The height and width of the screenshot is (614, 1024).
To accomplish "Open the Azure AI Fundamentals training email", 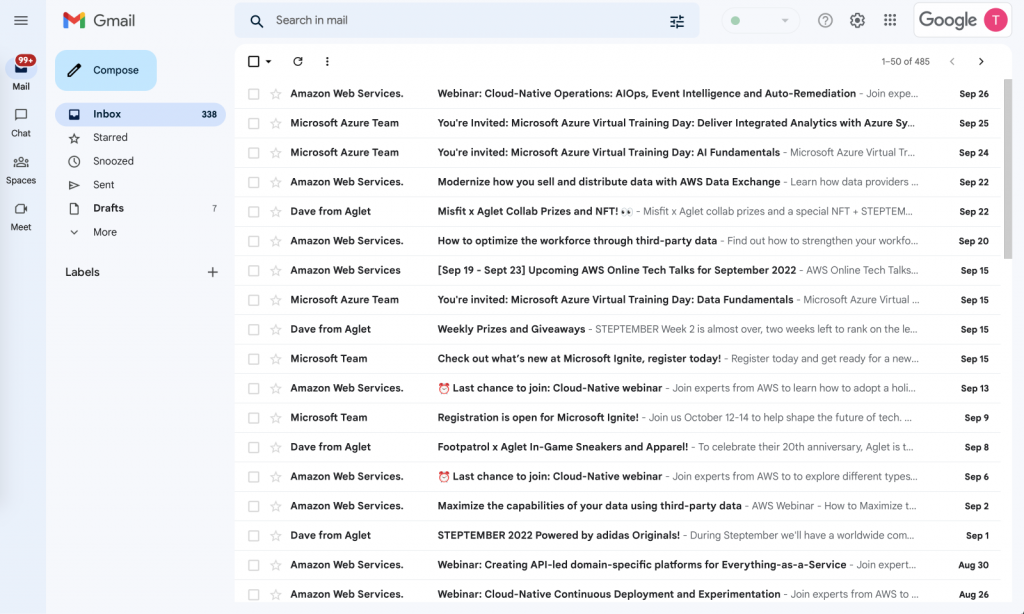I will pyautogui.click(x=618, y=153).
